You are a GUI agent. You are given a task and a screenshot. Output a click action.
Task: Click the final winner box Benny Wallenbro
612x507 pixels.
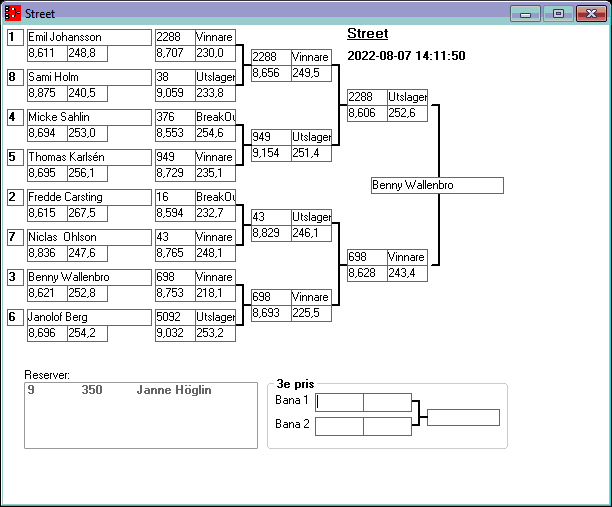pyautogui.click(x=437, y=185)
